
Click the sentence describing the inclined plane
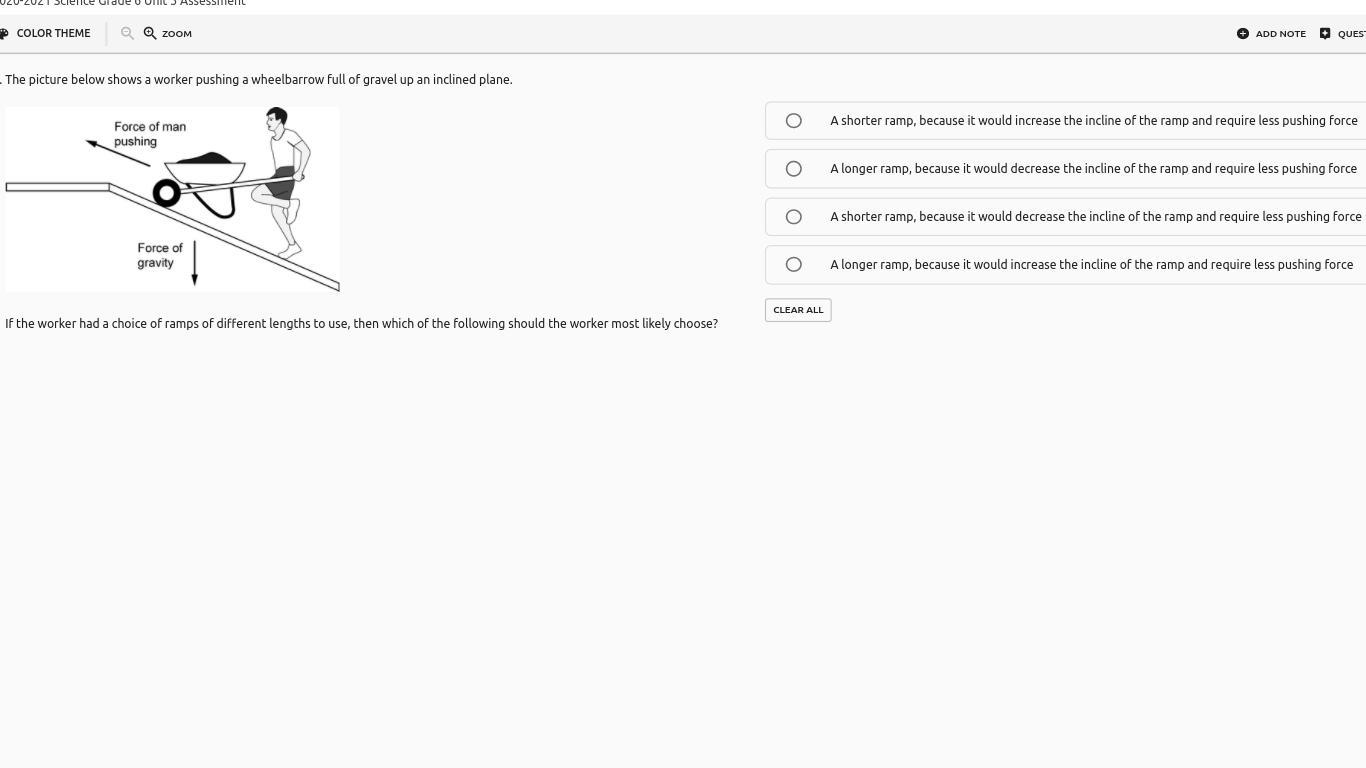click(x=258, y=80)
